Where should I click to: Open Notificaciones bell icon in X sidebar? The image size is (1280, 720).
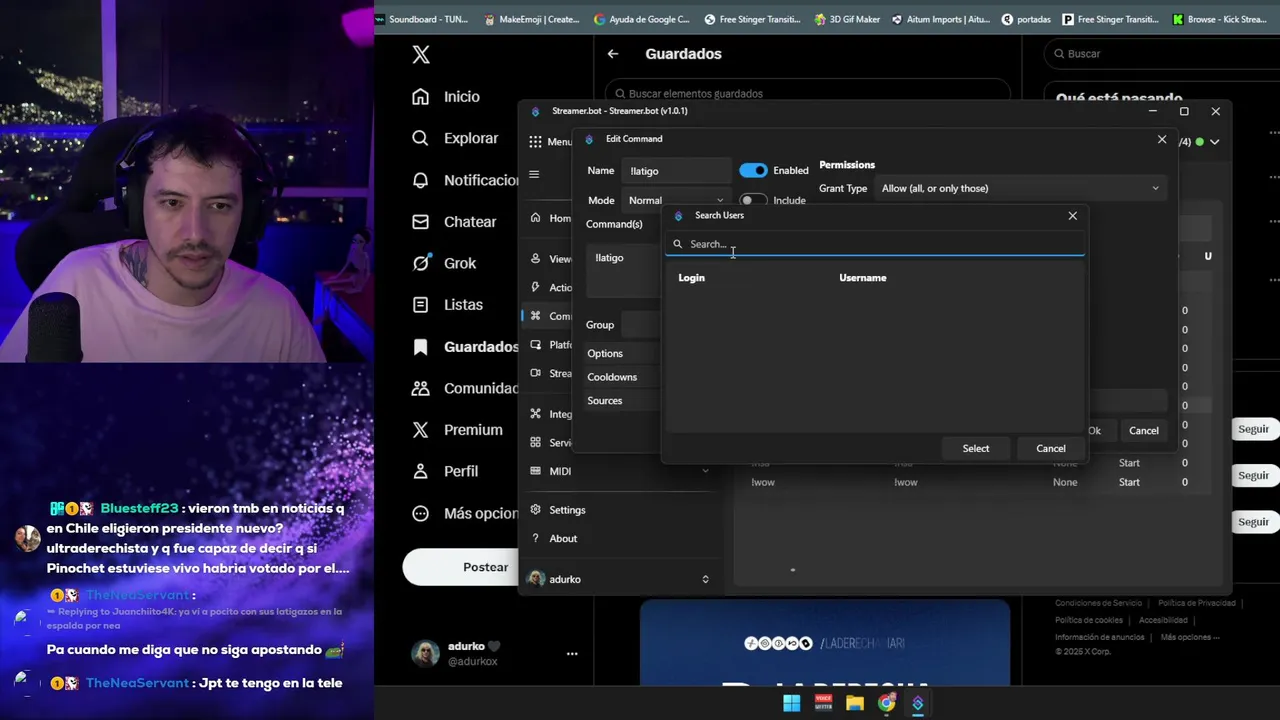tap(421, 180)
